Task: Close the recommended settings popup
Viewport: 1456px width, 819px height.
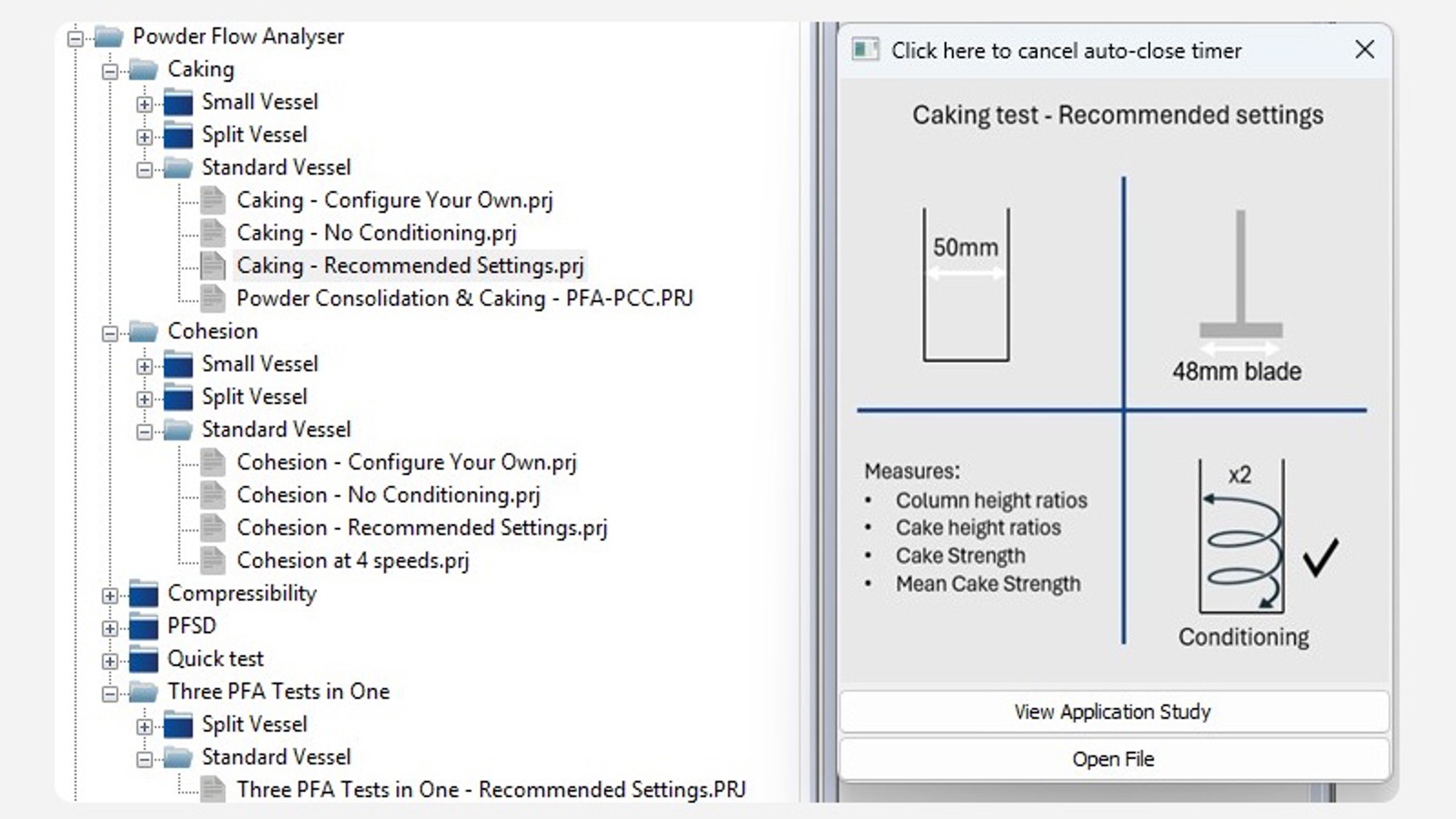Action: tap(1364, 49)
